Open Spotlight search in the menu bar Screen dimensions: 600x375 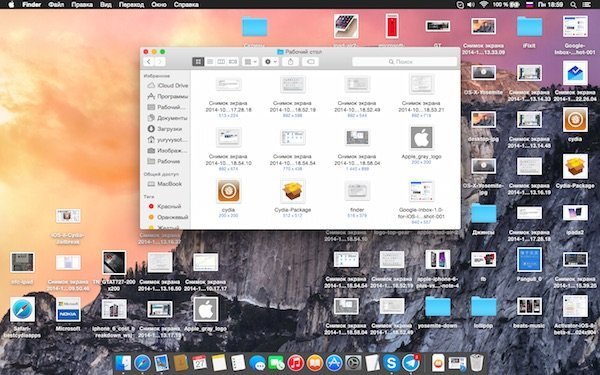tap(573, 5)
